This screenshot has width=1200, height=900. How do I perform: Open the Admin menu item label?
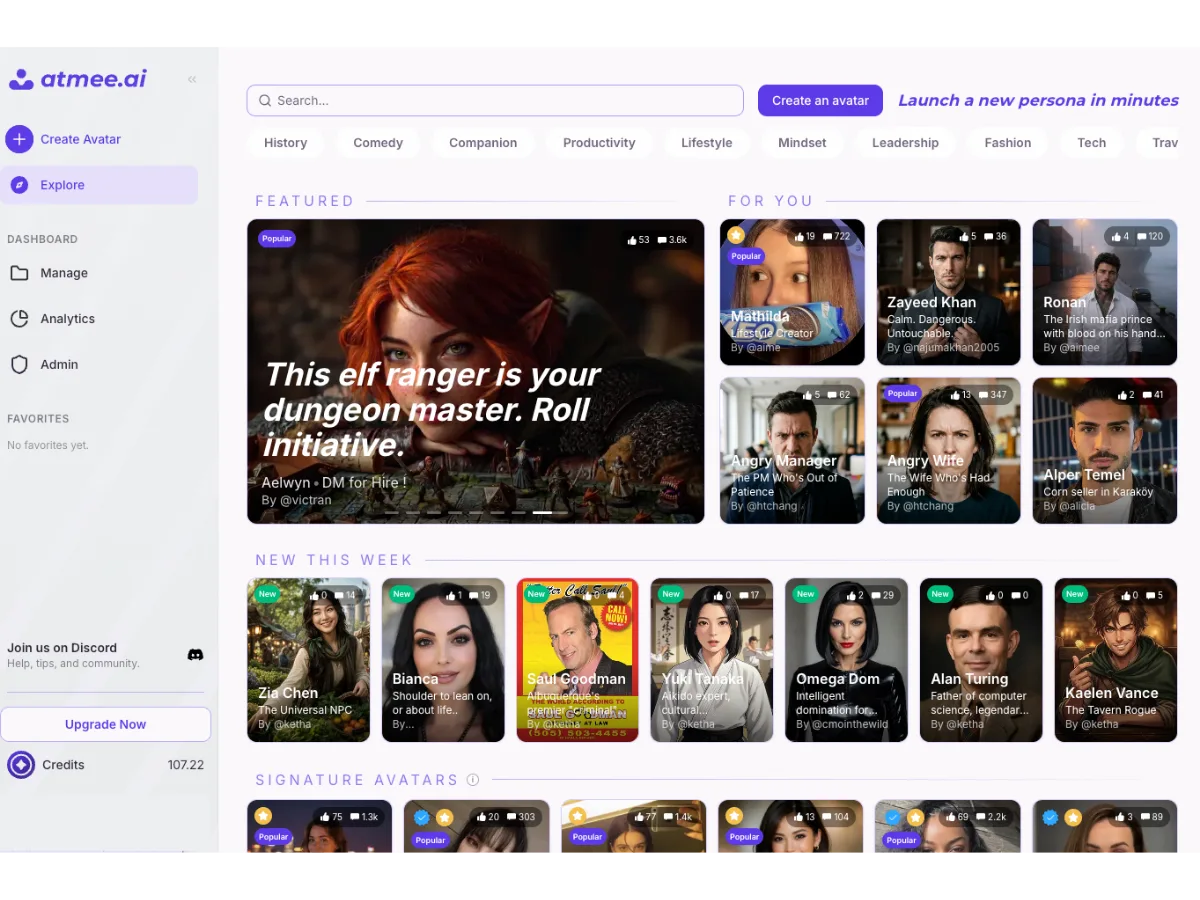tap(59, 365)
